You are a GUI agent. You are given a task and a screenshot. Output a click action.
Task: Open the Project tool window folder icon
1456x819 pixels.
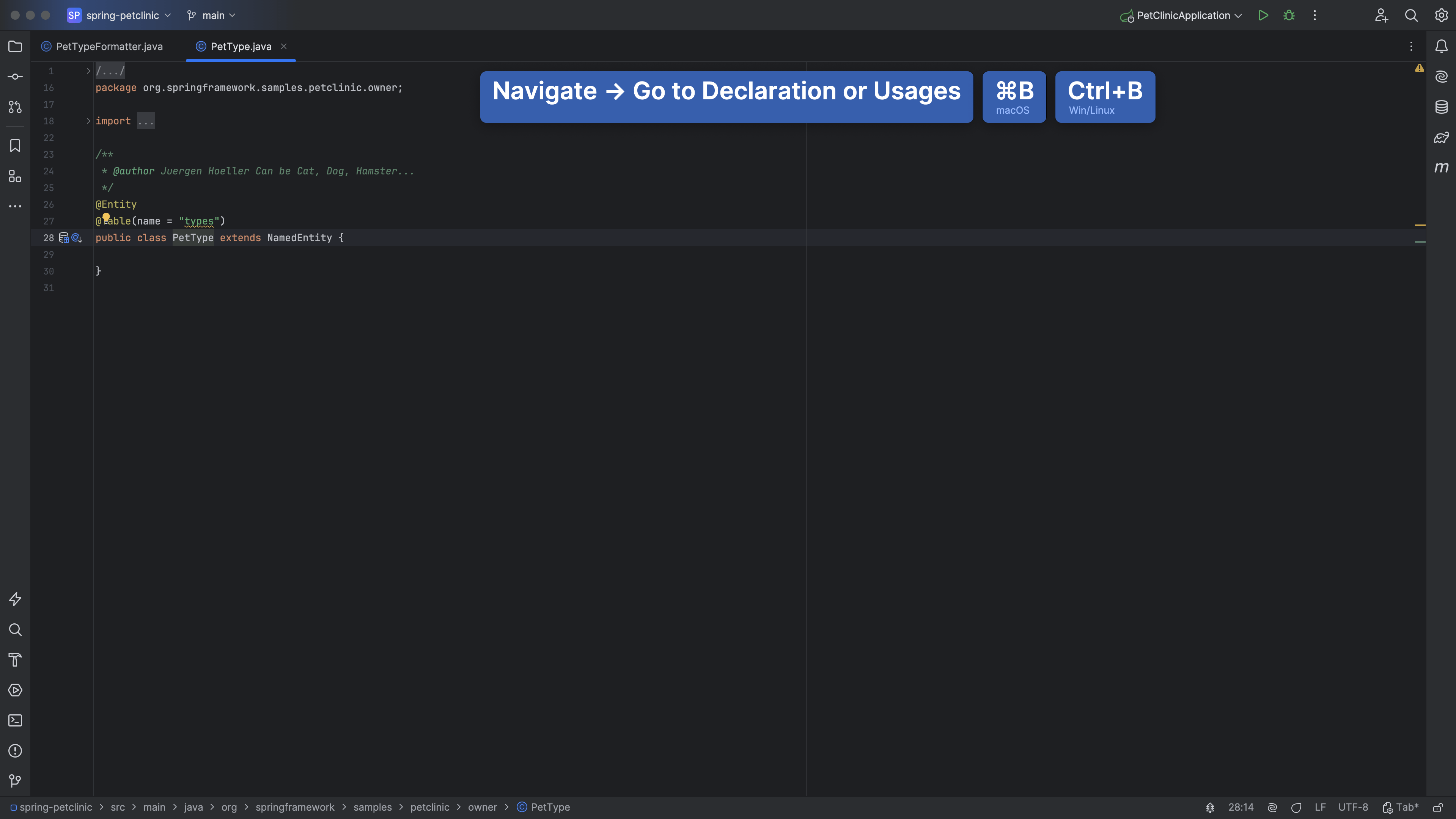[15, 46]
